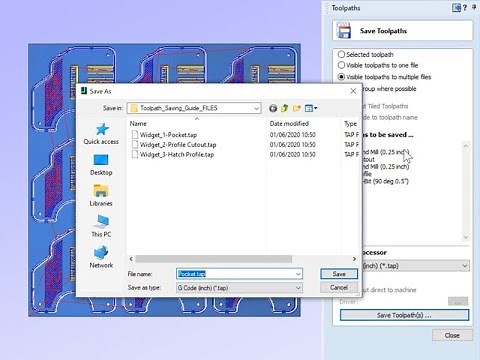Open the View menu icon in Save As
The image size is (480, 360).
311,108
